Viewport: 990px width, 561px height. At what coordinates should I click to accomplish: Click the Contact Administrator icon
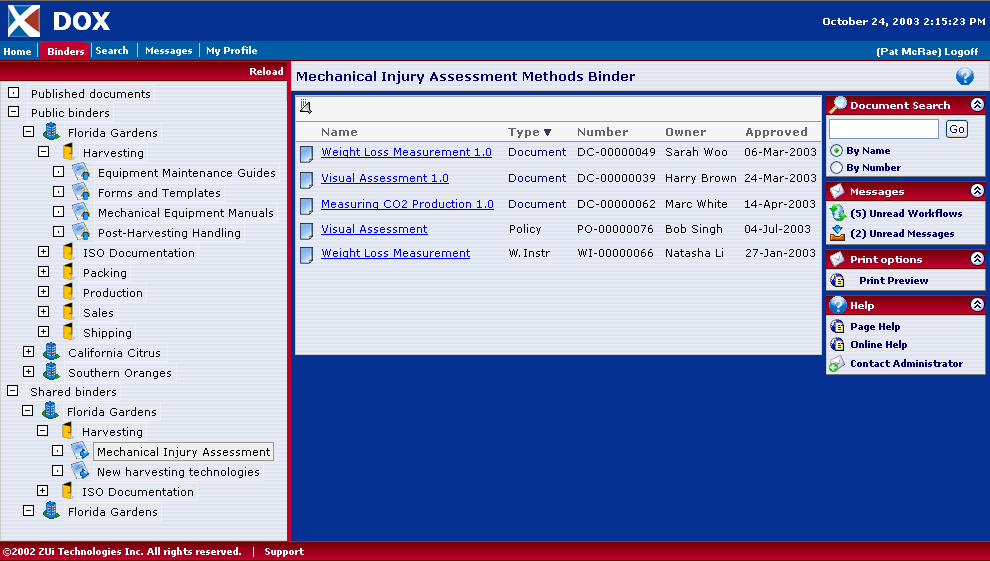pyautogui.click(x=837, y=364)
